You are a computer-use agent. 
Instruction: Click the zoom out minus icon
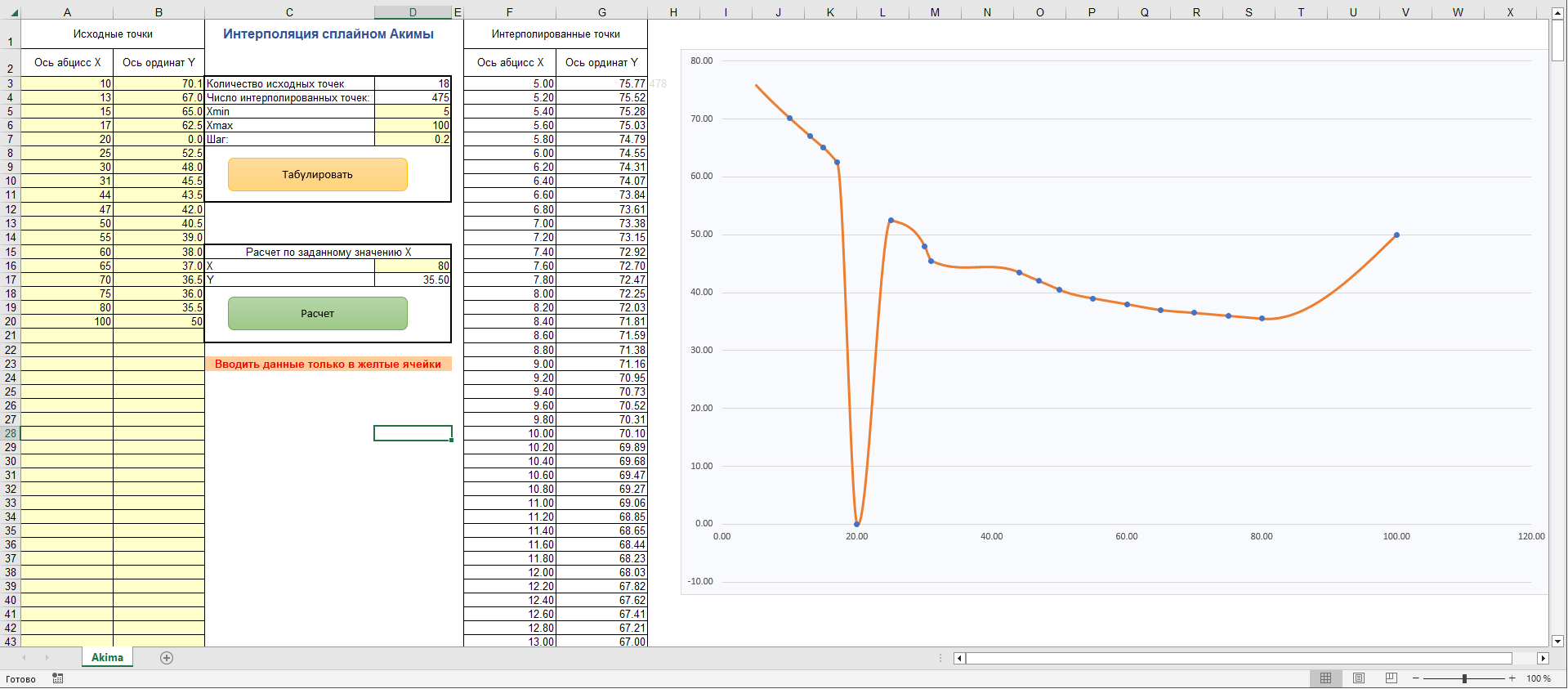pyautogui.click(x=1416, y=678)
